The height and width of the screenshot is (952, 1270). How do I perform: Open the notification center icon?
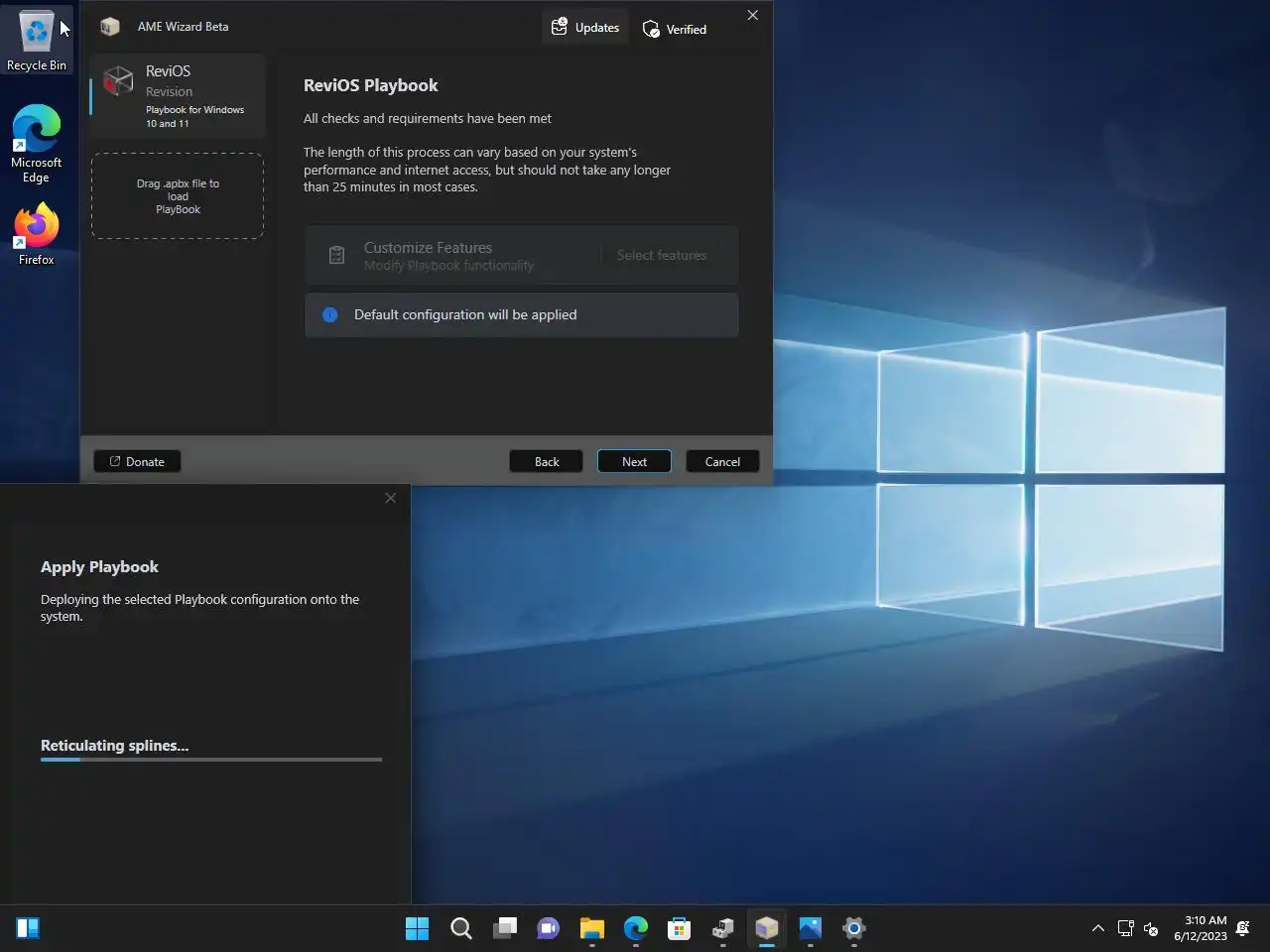coord(1243,928)
